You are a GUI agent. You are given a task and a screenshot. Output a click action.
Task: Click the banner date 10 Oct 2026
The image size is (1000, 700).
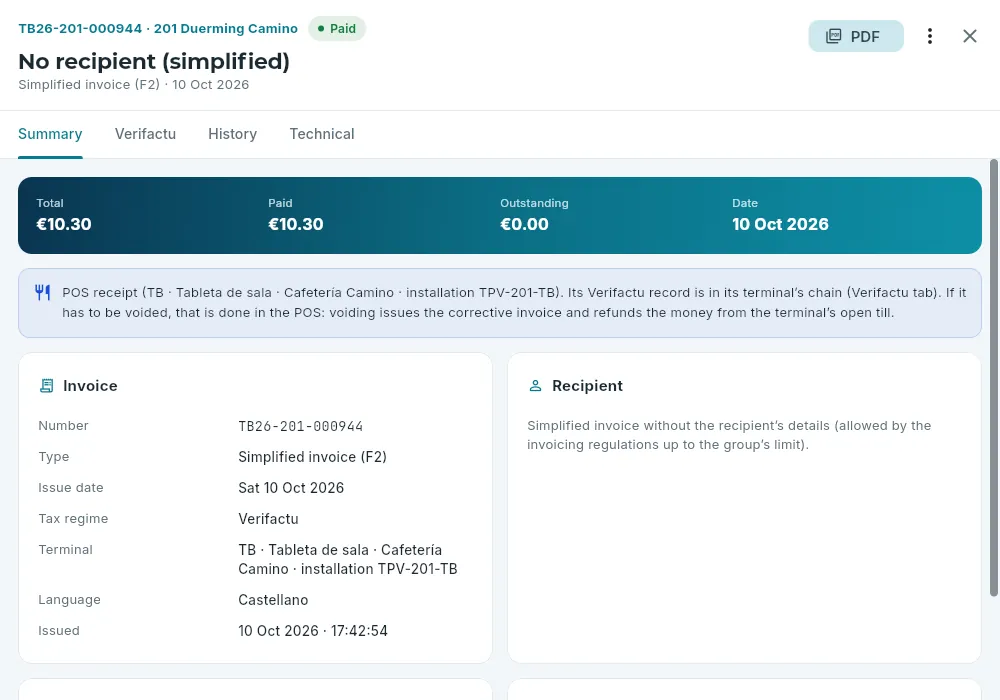click(x=781, y=224)
